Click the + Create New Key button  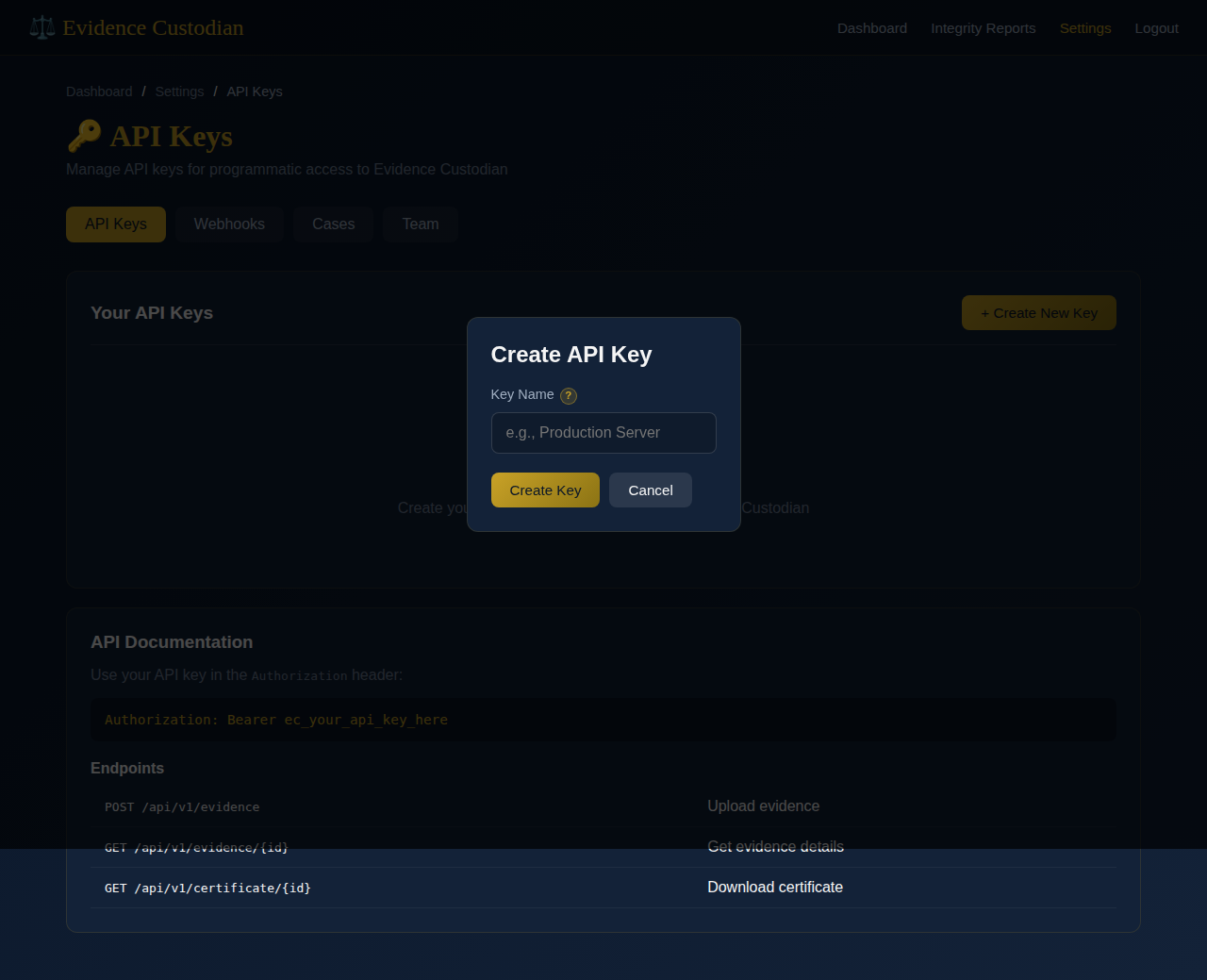(x=1039, y=313)
